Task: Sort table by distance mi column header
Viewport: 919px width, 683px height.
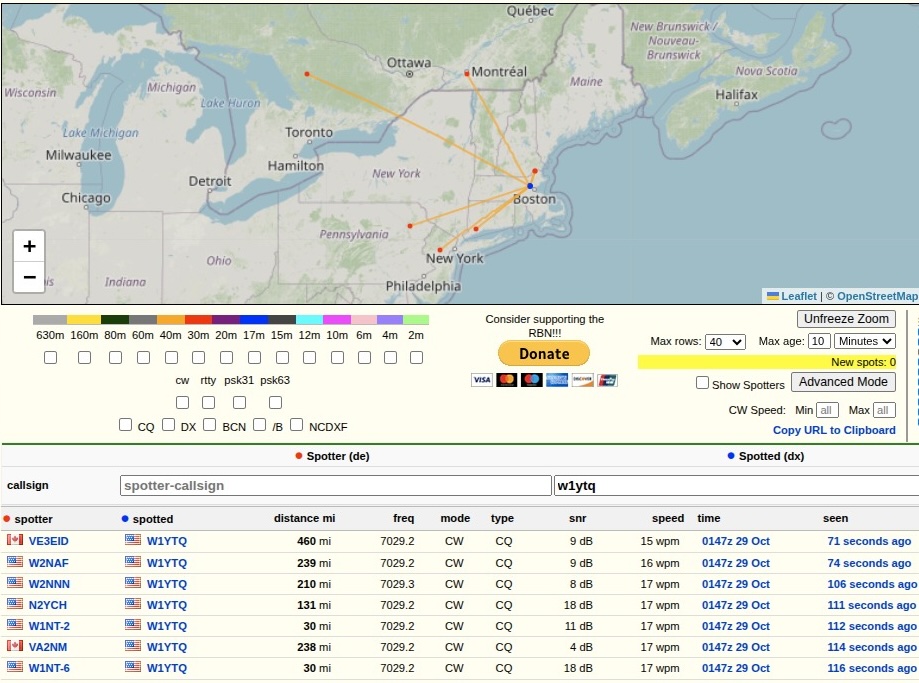Action: tap(303, 518)
